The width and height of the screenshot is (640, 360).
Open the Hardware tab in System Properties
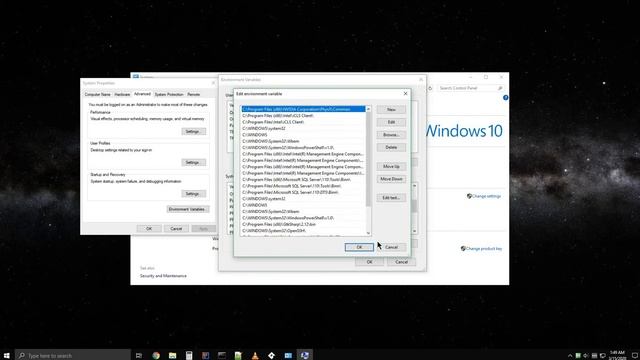tap(122, 94)
